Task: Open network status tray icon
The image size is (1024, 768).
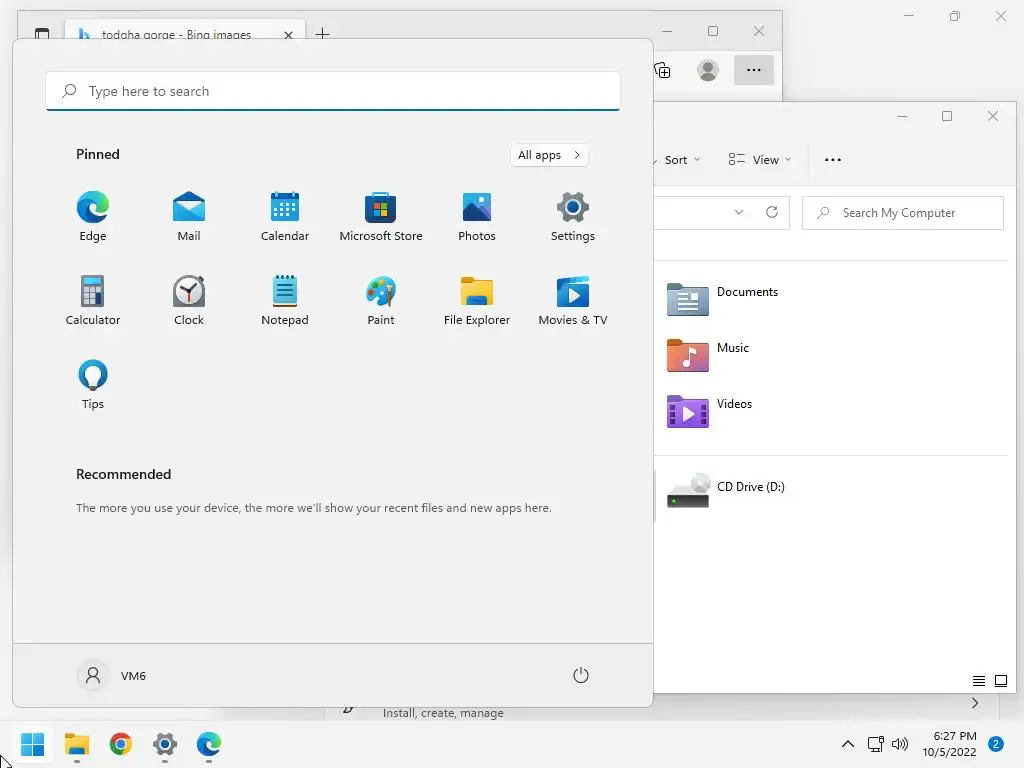Action: pos(876,744)
